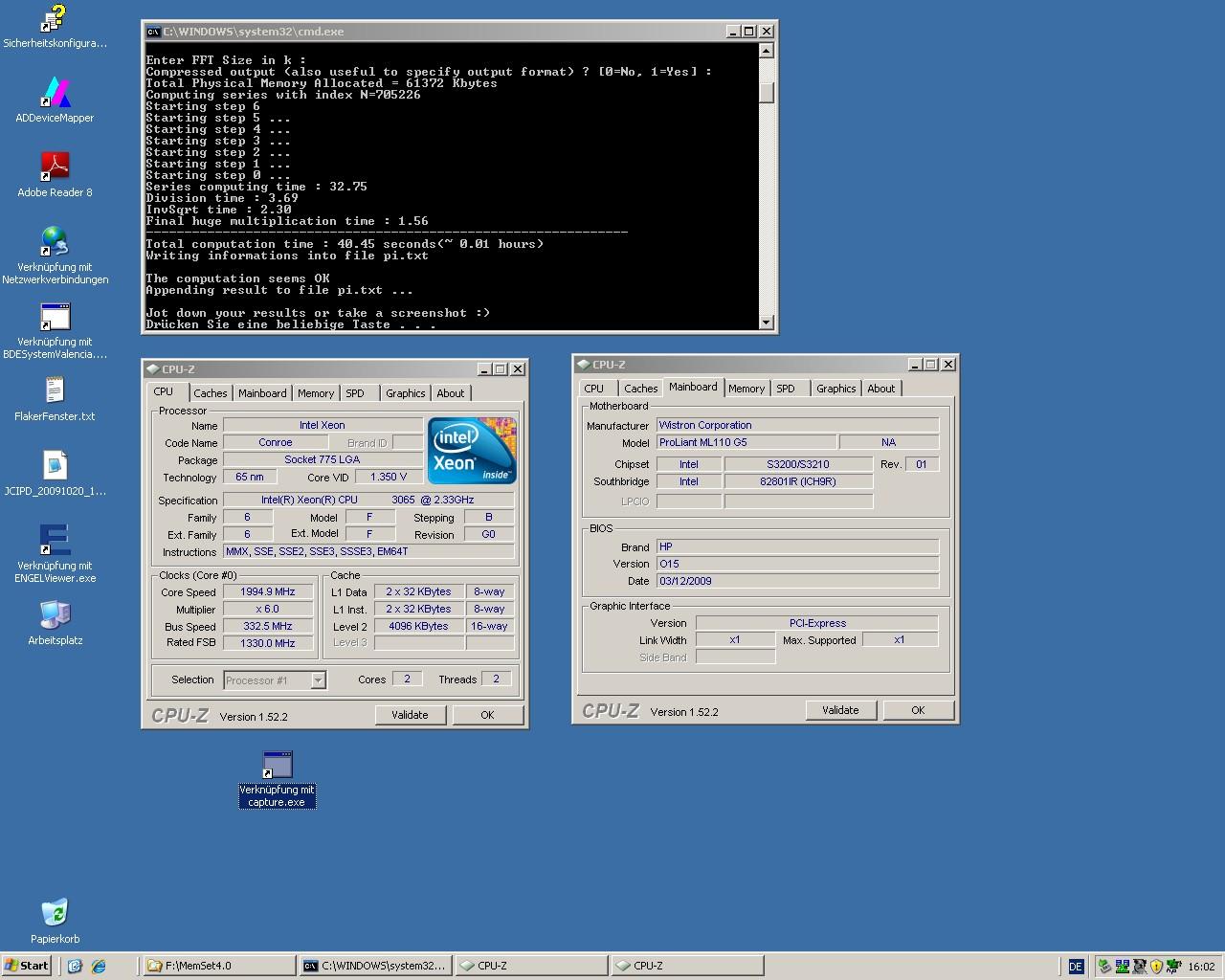This screenshot has width=1225, height=980.
Task: Click Specification field Intel Xeon 3065
Action: point(368,500)
